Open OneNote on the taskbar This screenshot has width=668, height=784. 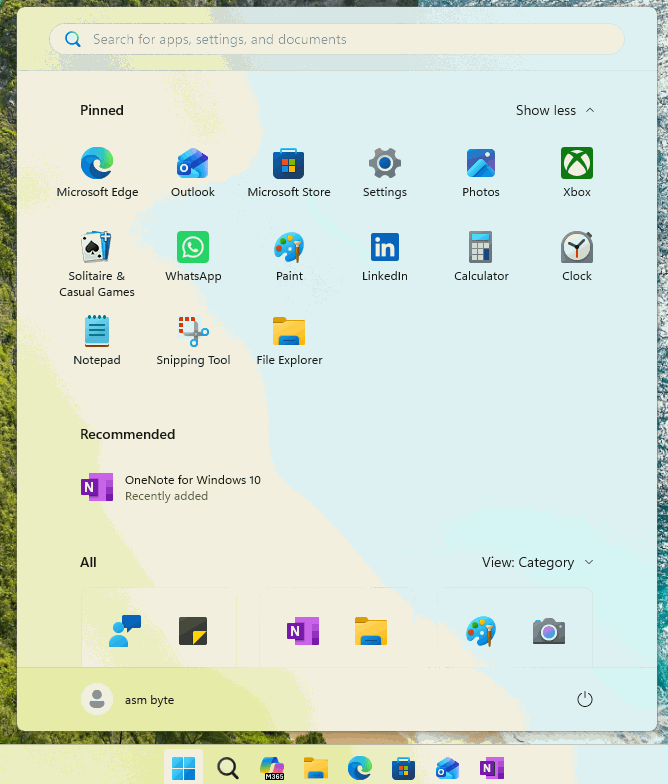pos(492,768)
